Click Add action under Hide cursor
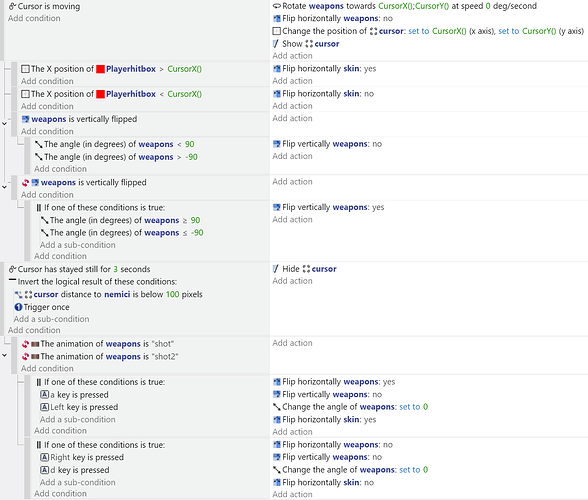The height and width of the screenshot is (500, 588). 292,281
